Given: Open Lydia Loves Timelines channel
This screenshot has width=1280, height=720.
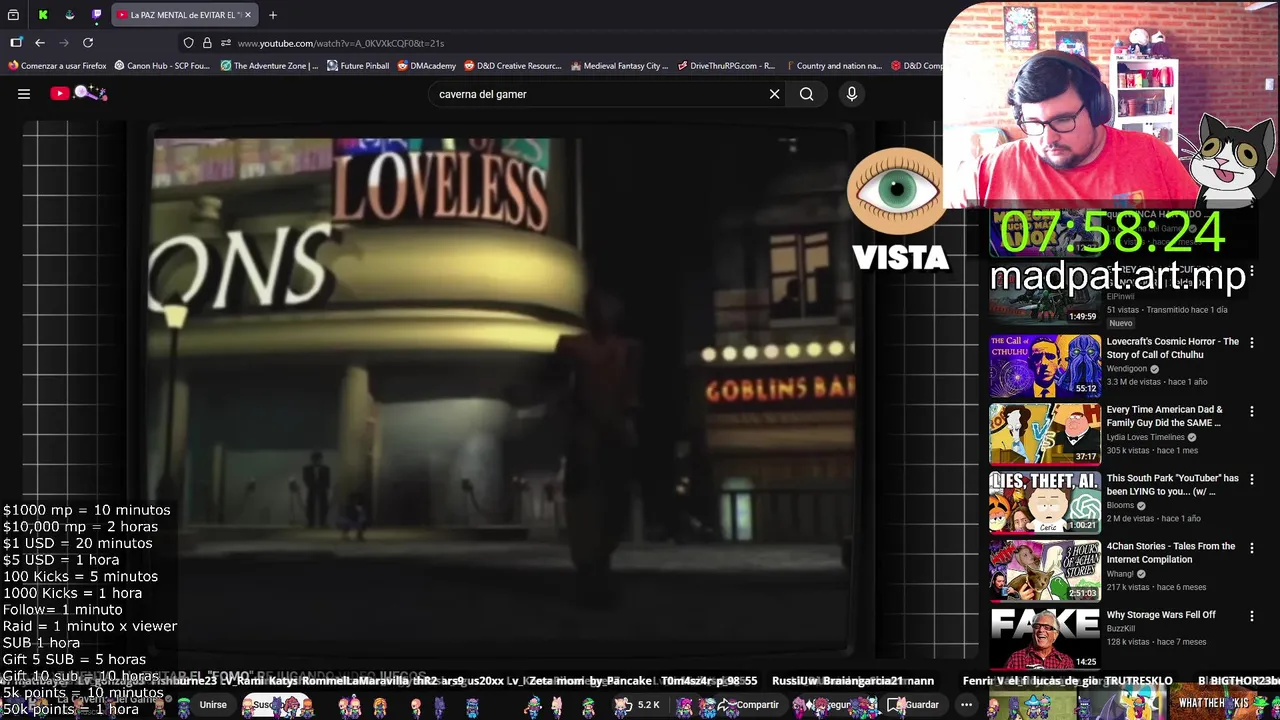Looking at the screenshot, I should coord(1145,437).
